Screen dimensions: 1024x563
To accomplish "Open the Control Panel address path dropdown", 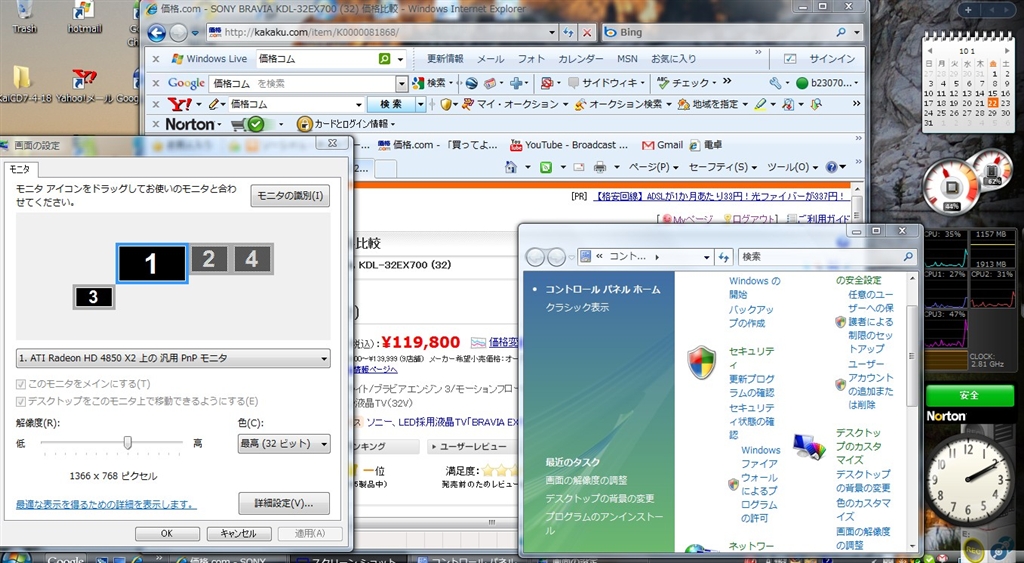I will tap(707, 257).
